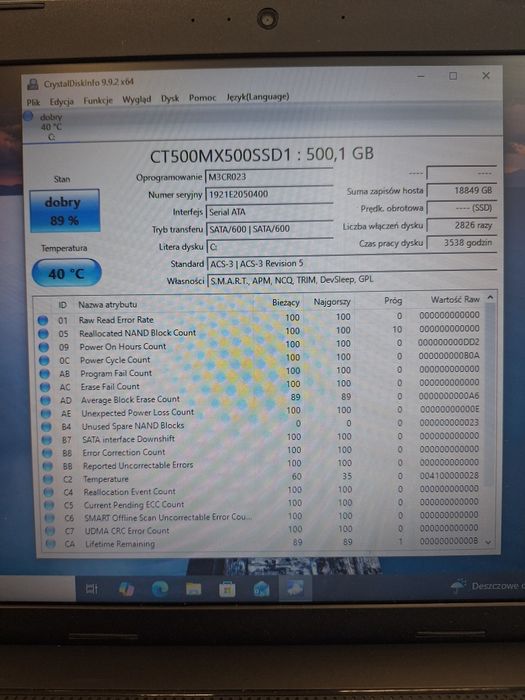Click the status circle for Unused Spare NAND Blocks
525x700 pixels.
(x=46, y=427)
